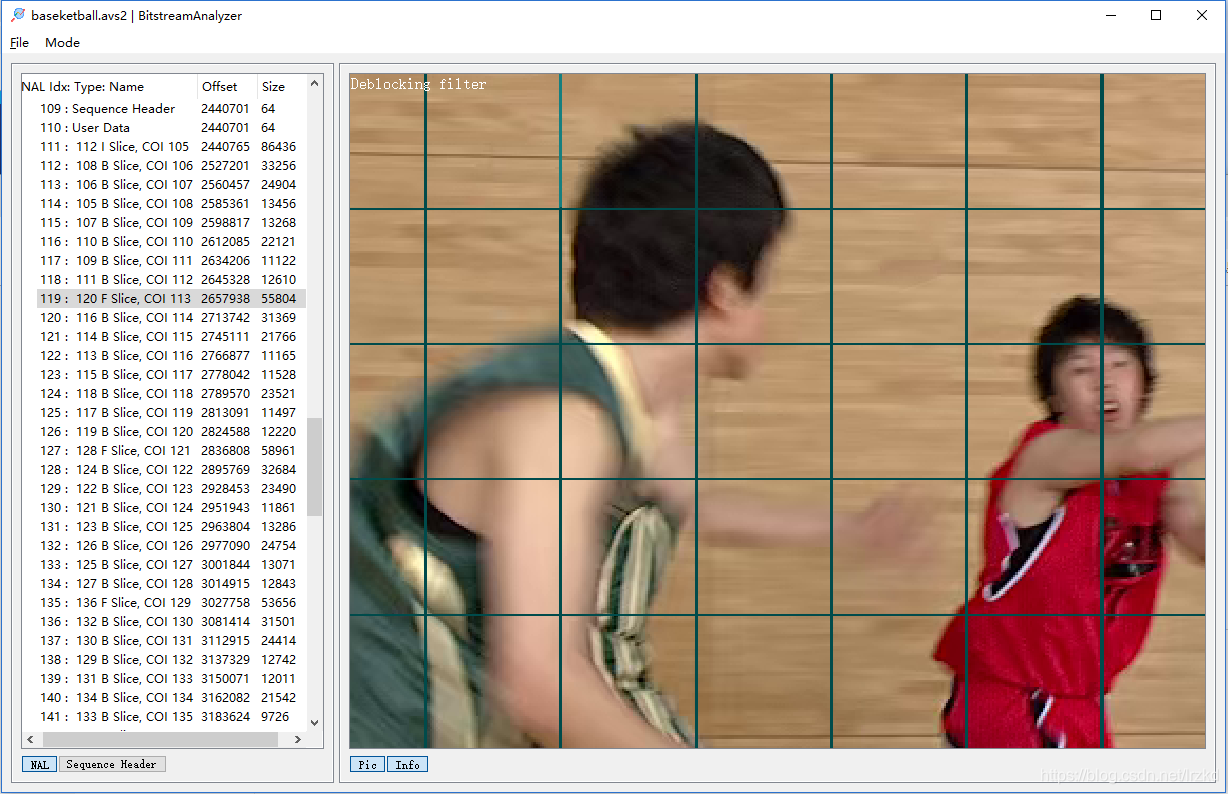Screen dimensions: 1228x794
Task: Maximize the BitstreamAnalyzer window
Action: (x=1156, y=15)
